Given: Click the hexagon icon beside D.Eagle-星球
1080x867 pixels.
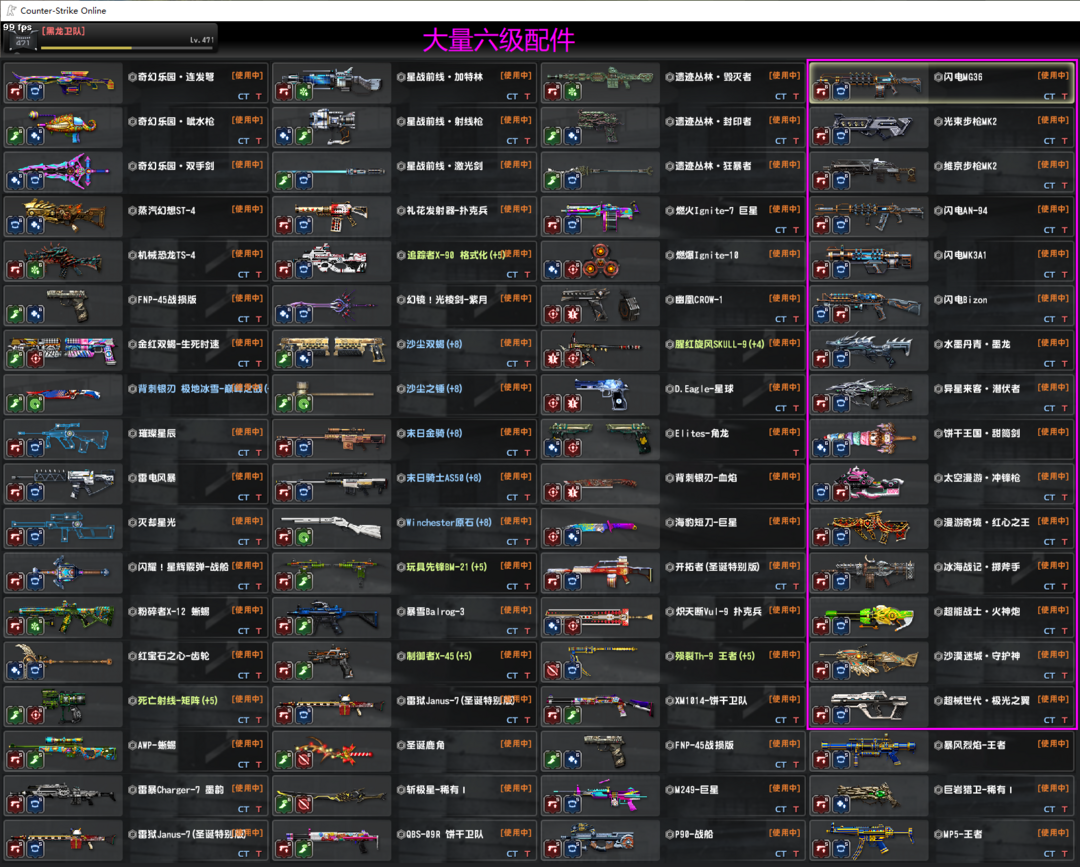Looking at the screenshot, I should [669, 389].
